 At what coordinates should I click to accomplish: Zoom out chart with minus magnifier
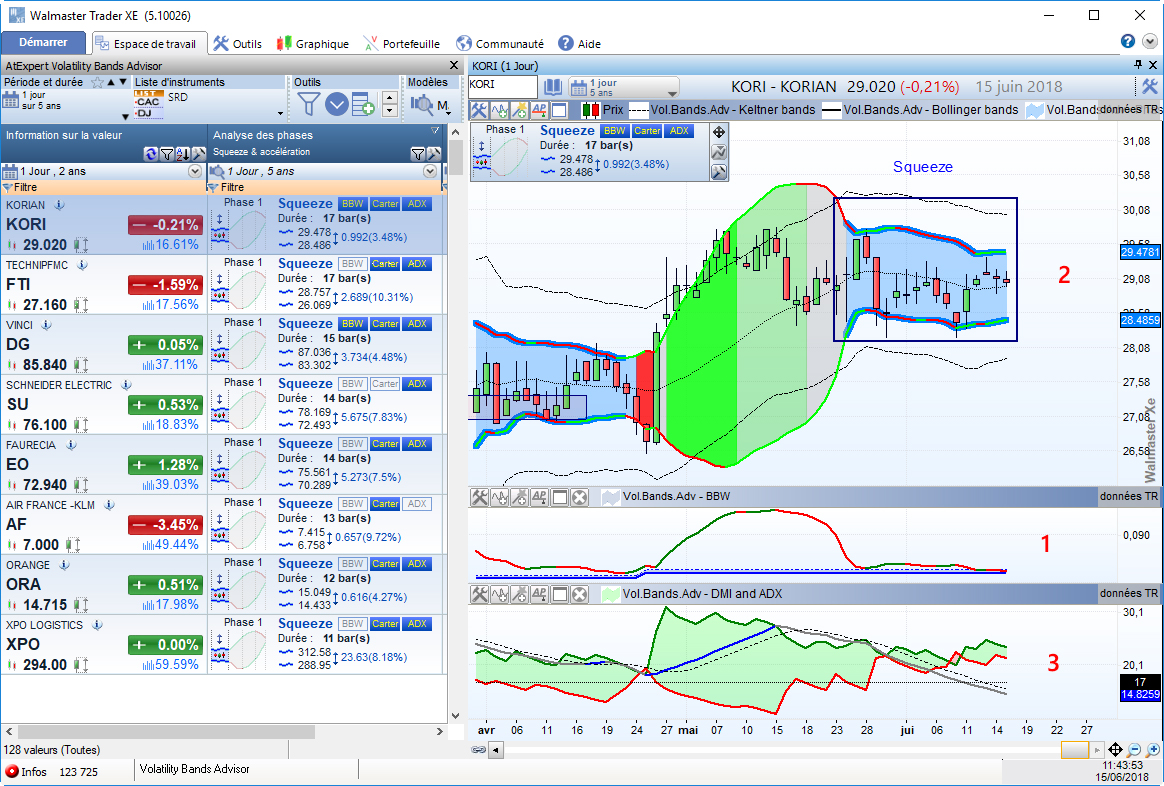(1134, 750)
